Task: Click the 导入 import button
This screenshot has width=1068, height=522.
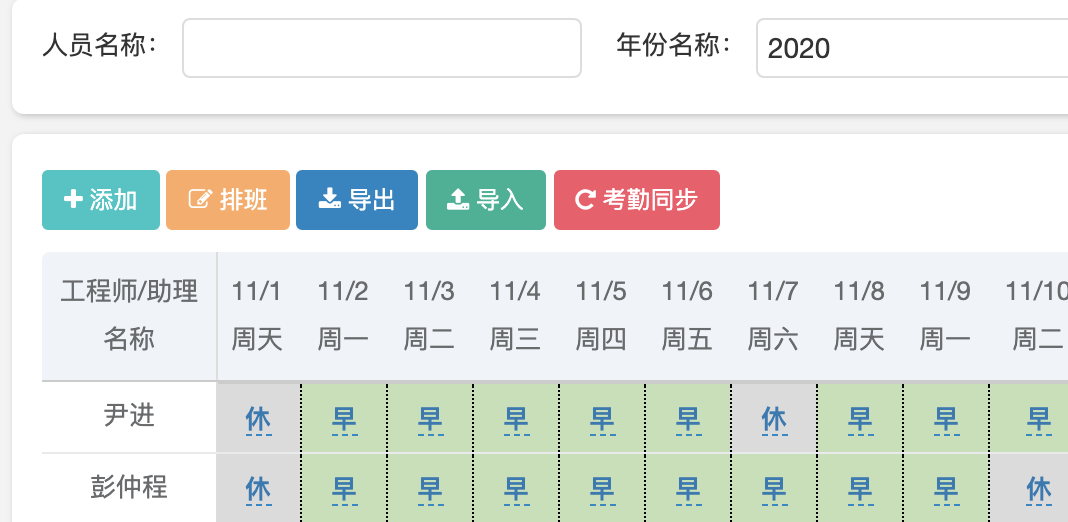Action: coord(485,200)
